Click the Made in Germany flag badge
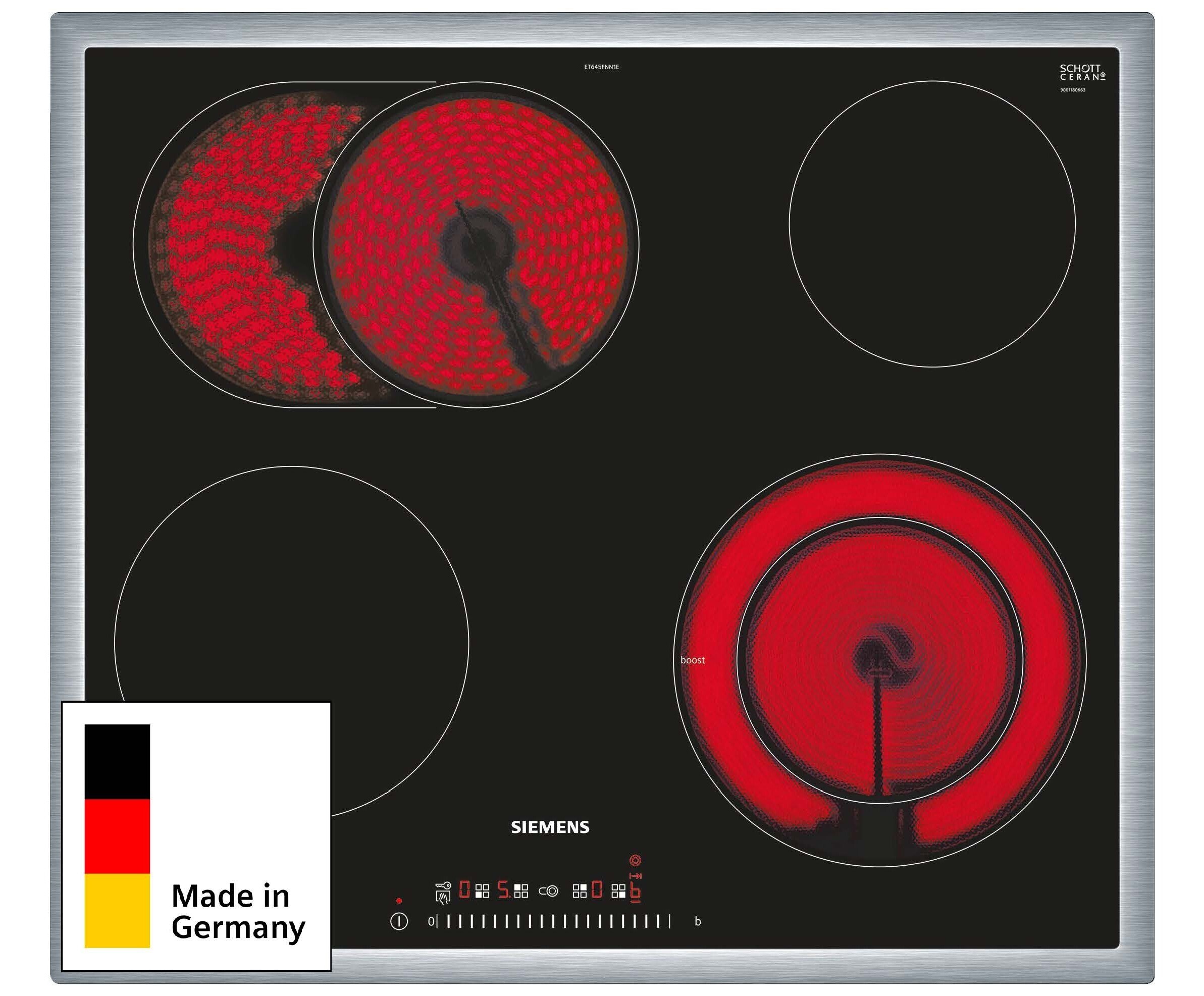Viewport: 1204px width, 996px height. tap(196, 835)
